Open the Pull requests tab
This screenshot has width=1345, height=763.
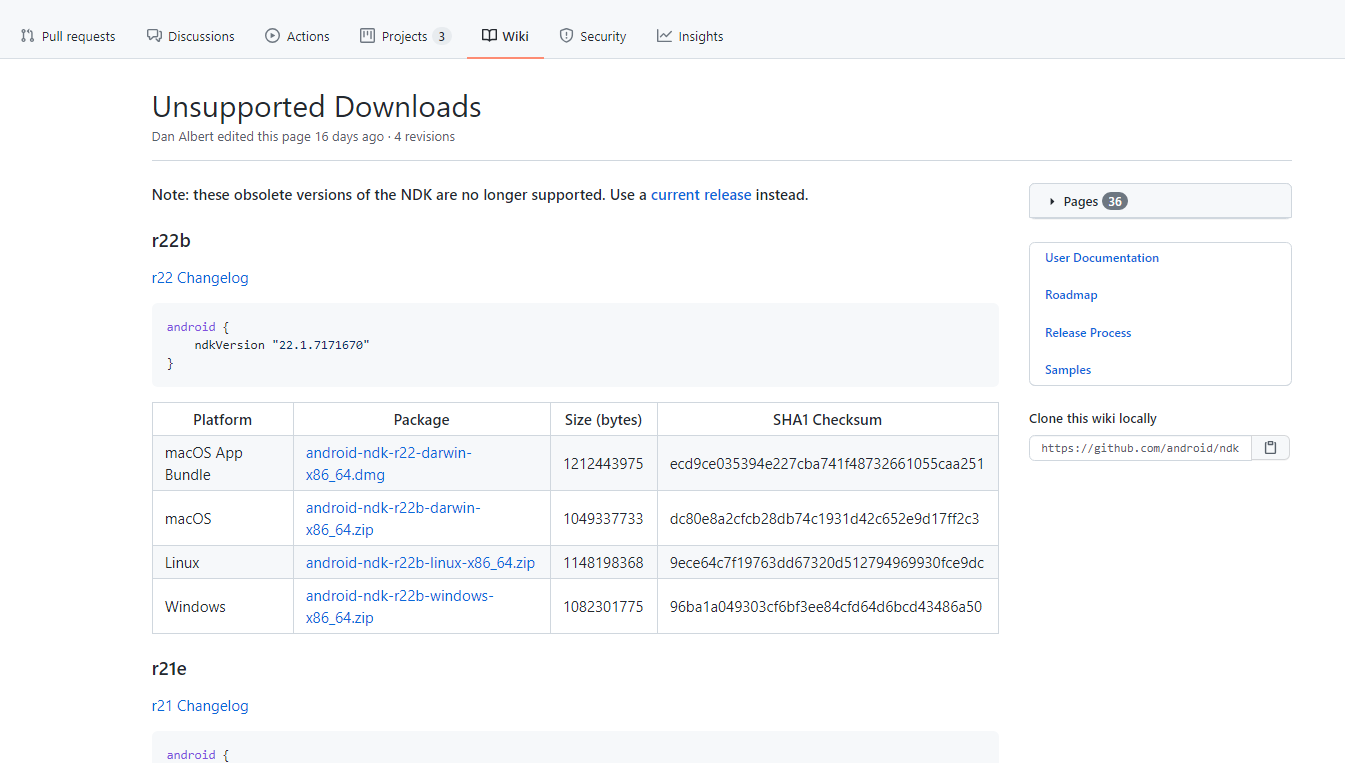68,36
